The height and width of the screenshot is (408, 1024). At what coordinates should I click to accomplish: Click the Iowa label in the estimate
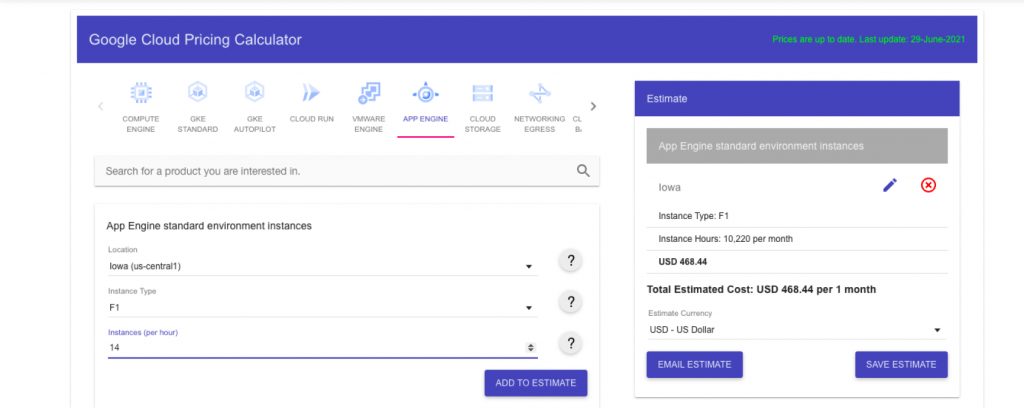(669, 187)
